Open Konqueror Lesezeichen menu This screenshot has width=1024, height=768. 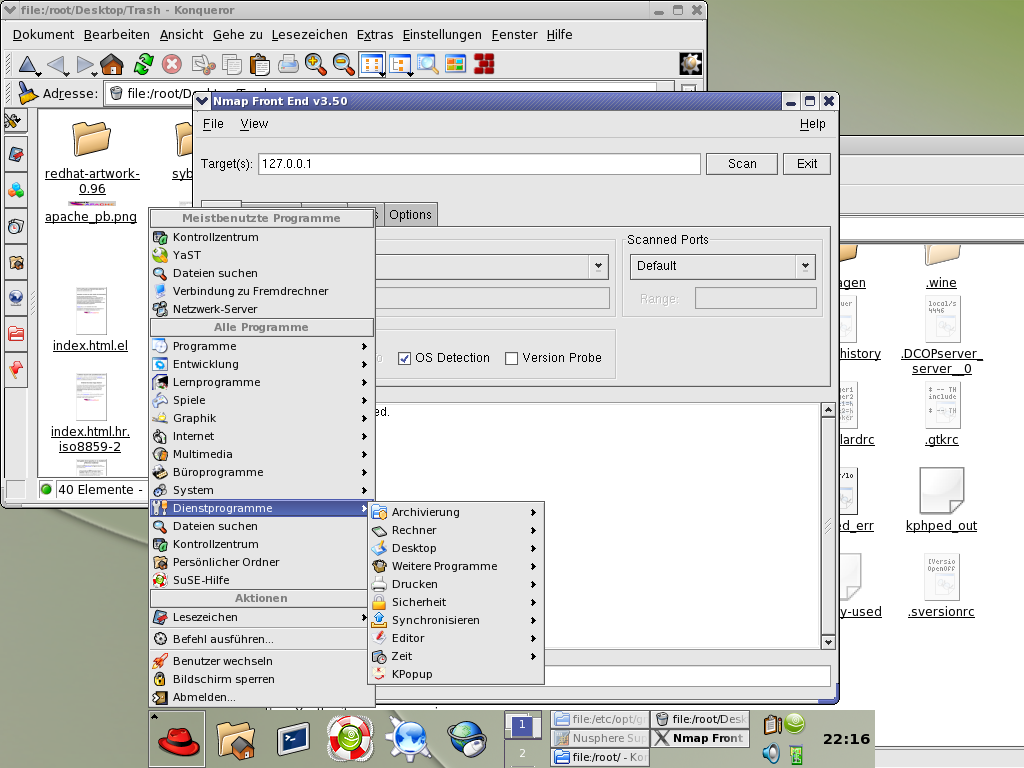(x=310, y=35)
